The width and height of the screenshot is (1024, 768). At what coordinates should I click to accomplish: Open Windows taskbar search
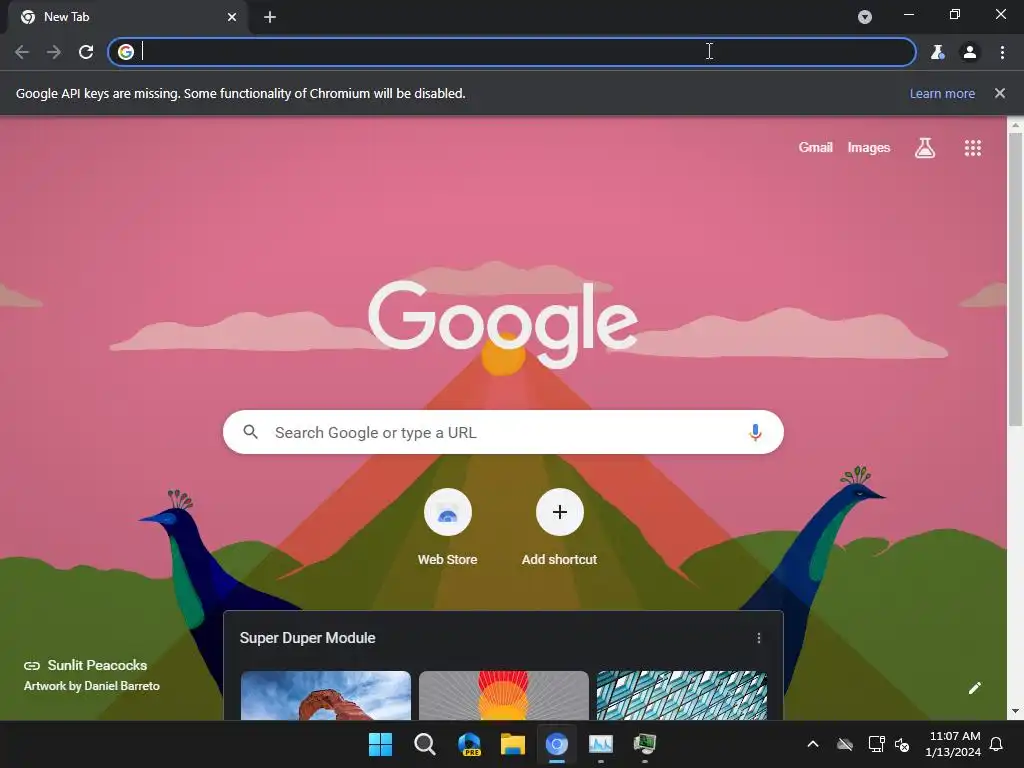[x=424, y=744]
